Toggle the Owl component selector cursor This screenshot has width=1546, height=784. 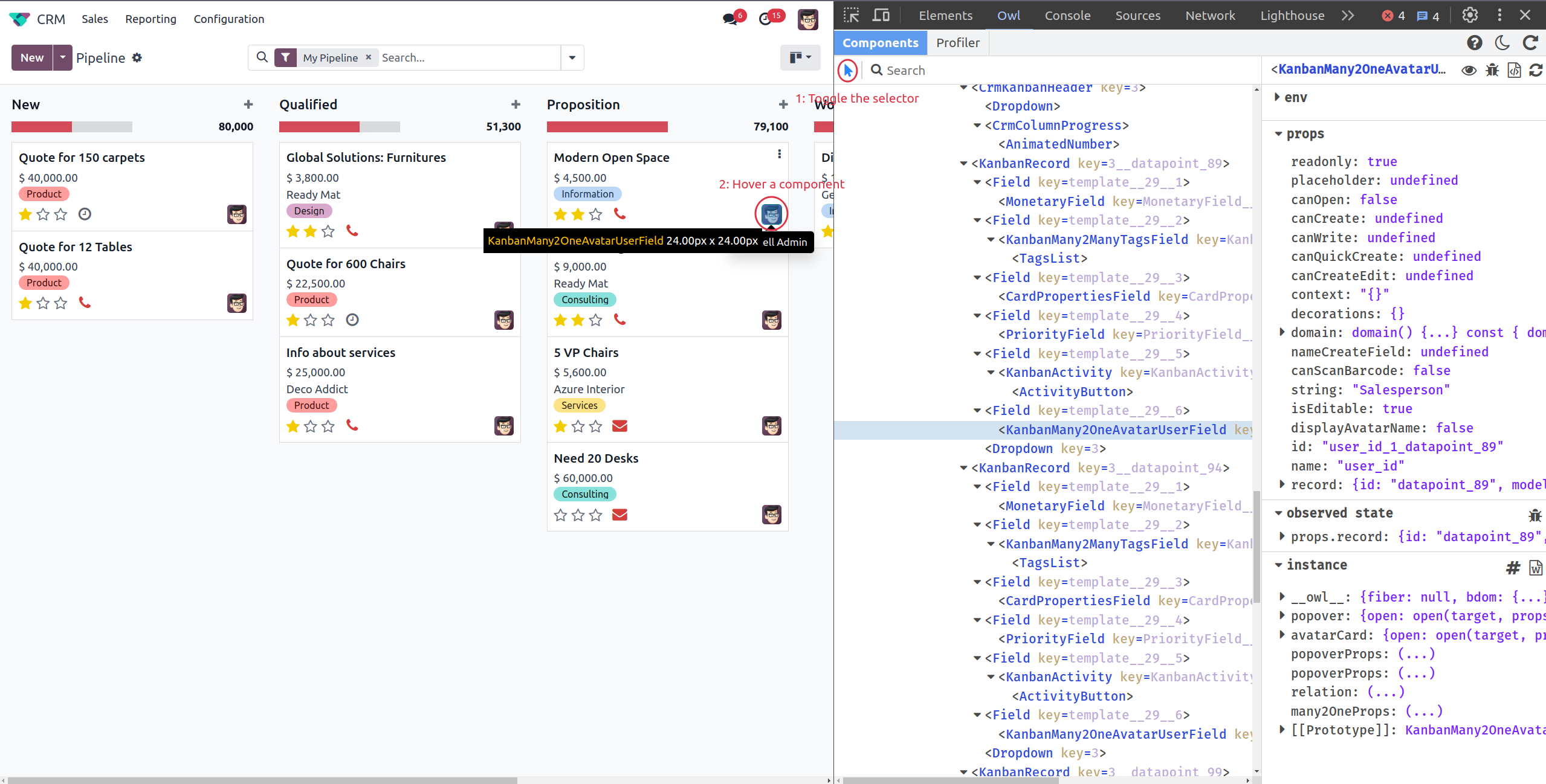pyautogui.click(x=848, y=71)
